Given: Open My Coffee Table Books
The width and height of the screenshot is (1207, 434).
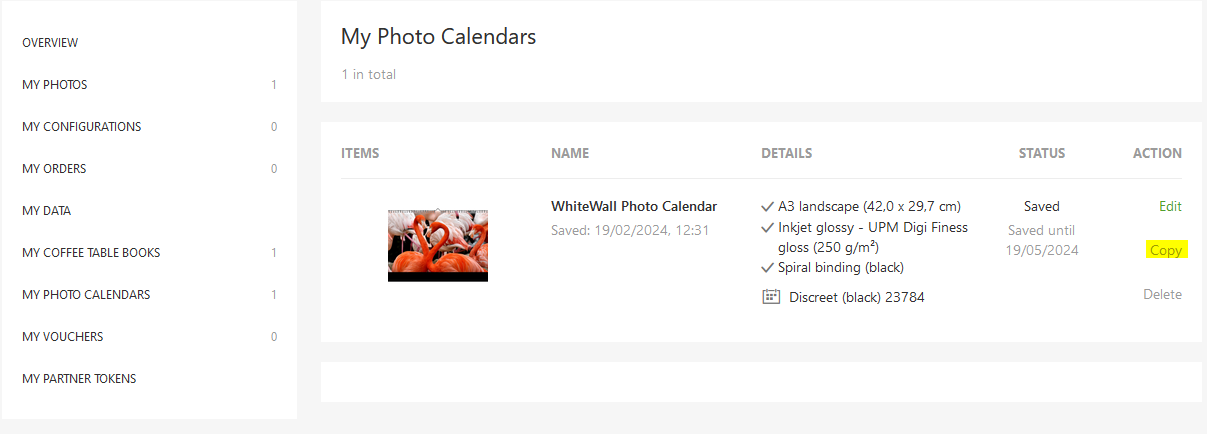Looking at the screenshot, I should pos(91,253).
